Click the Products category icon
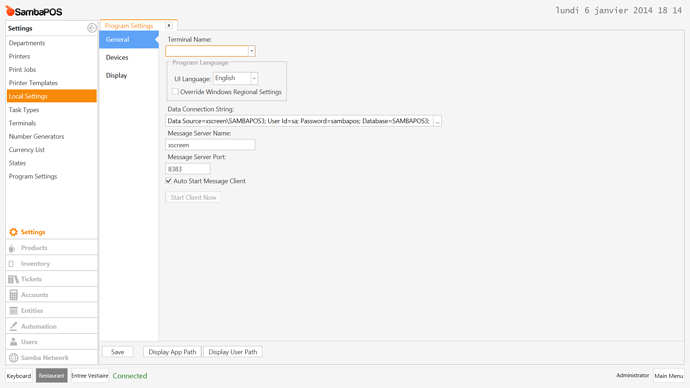Image resolution: width=690 pixels, height=388 pixels. (x=12, y=248)
